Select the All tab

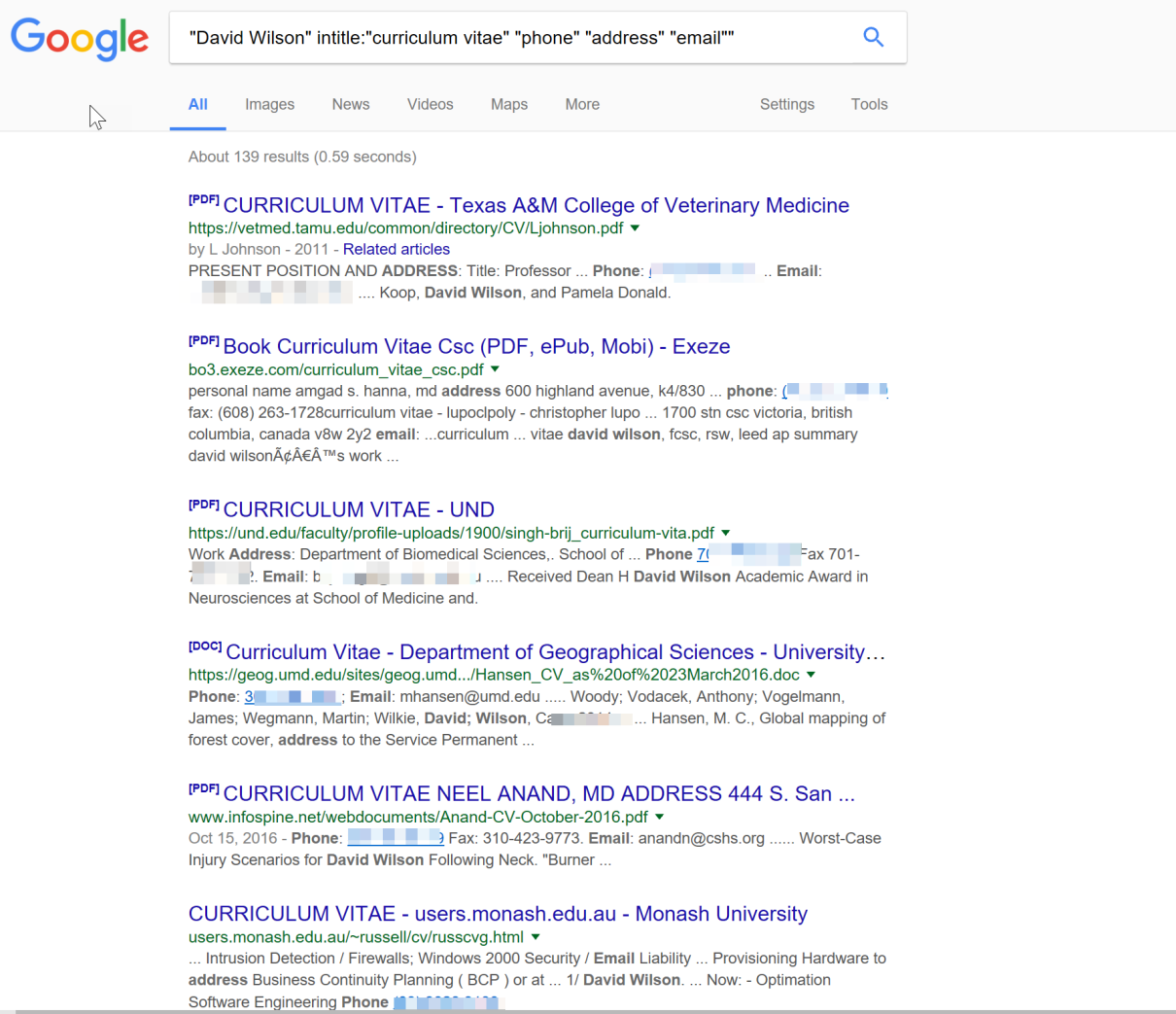click(198, 104)
